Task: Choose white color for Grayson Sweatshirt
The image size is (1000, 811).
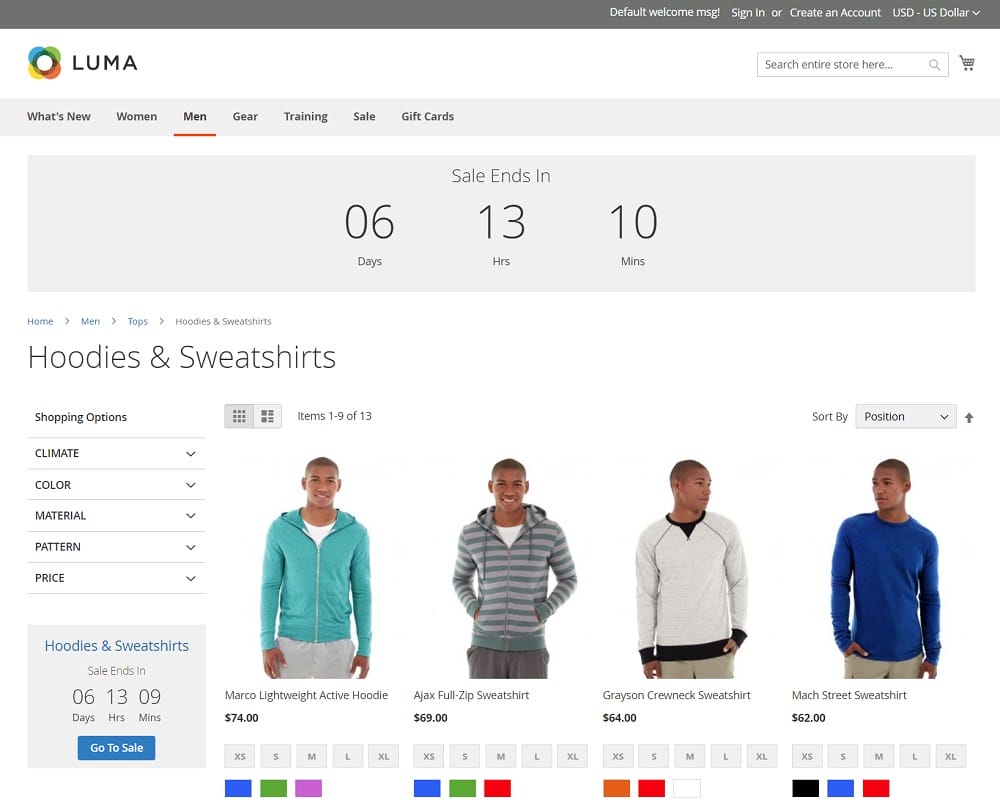Action: tap(687, 789)
